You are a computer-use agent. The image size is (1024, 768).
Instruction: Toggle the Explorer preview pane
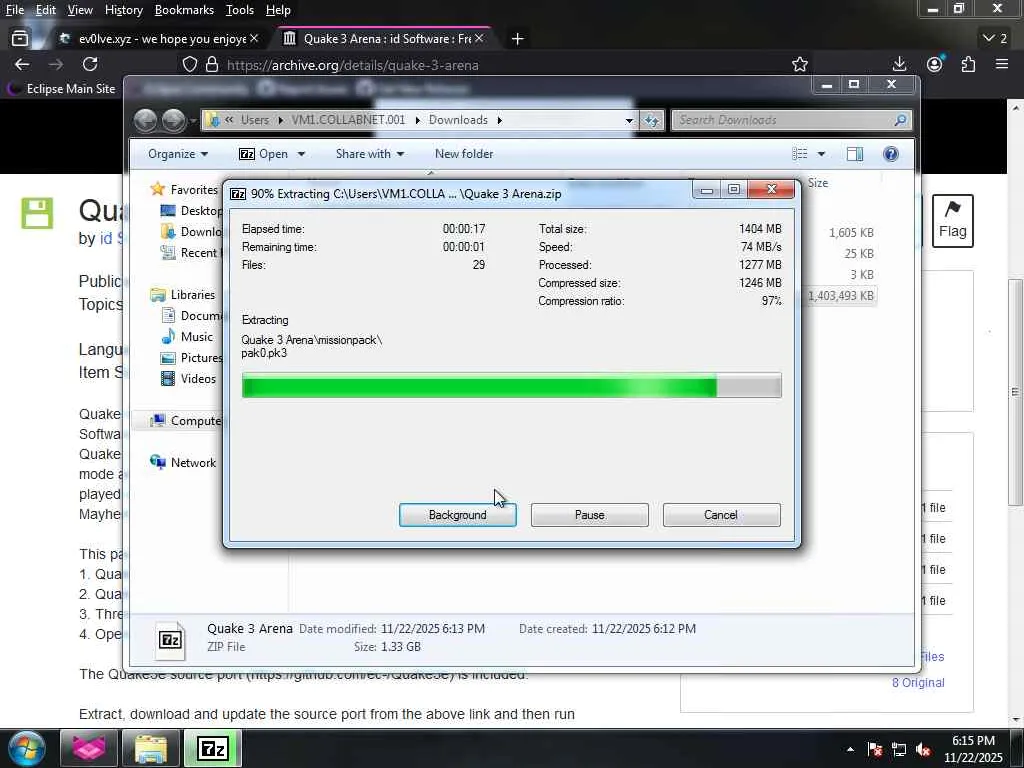(x=854, y=154)
